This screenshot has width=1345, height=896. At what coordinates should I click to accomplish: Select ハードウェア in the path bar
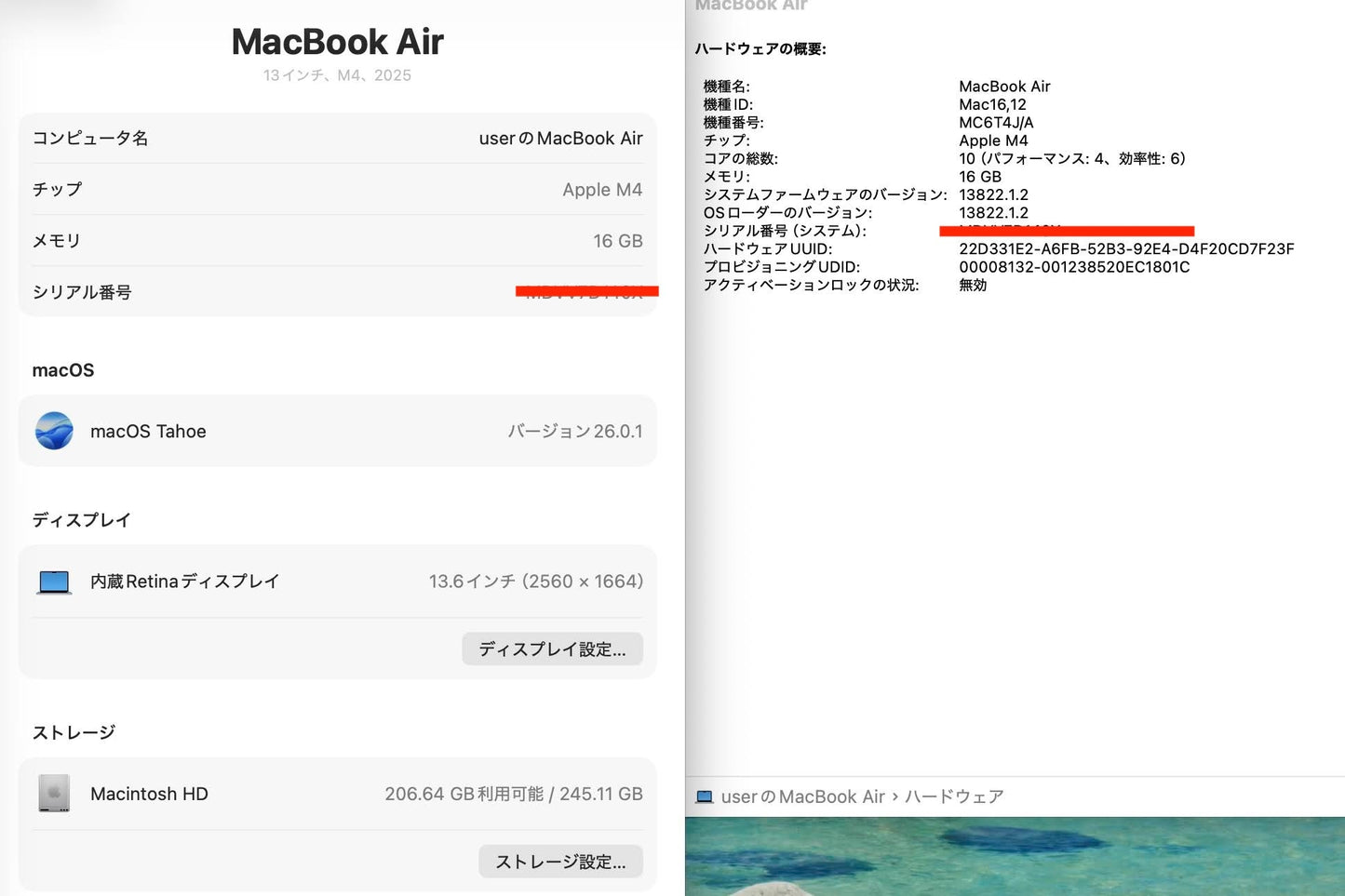click(954, 797)
